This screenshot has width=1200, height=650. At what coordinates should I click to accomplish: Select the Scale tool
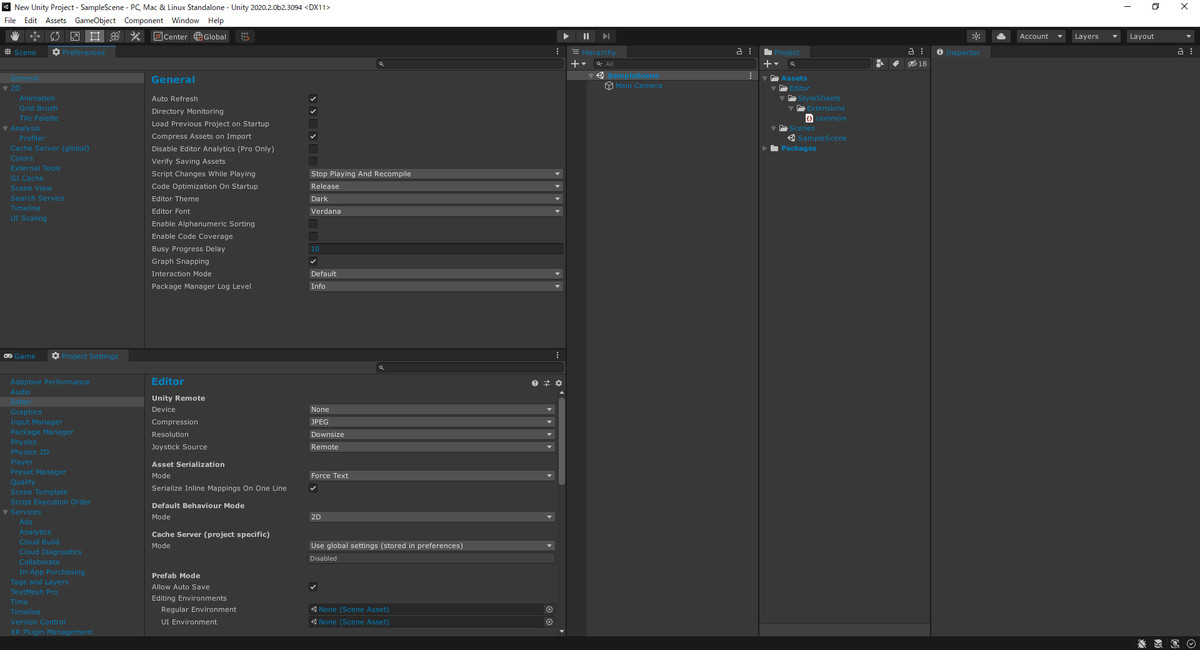75,36
